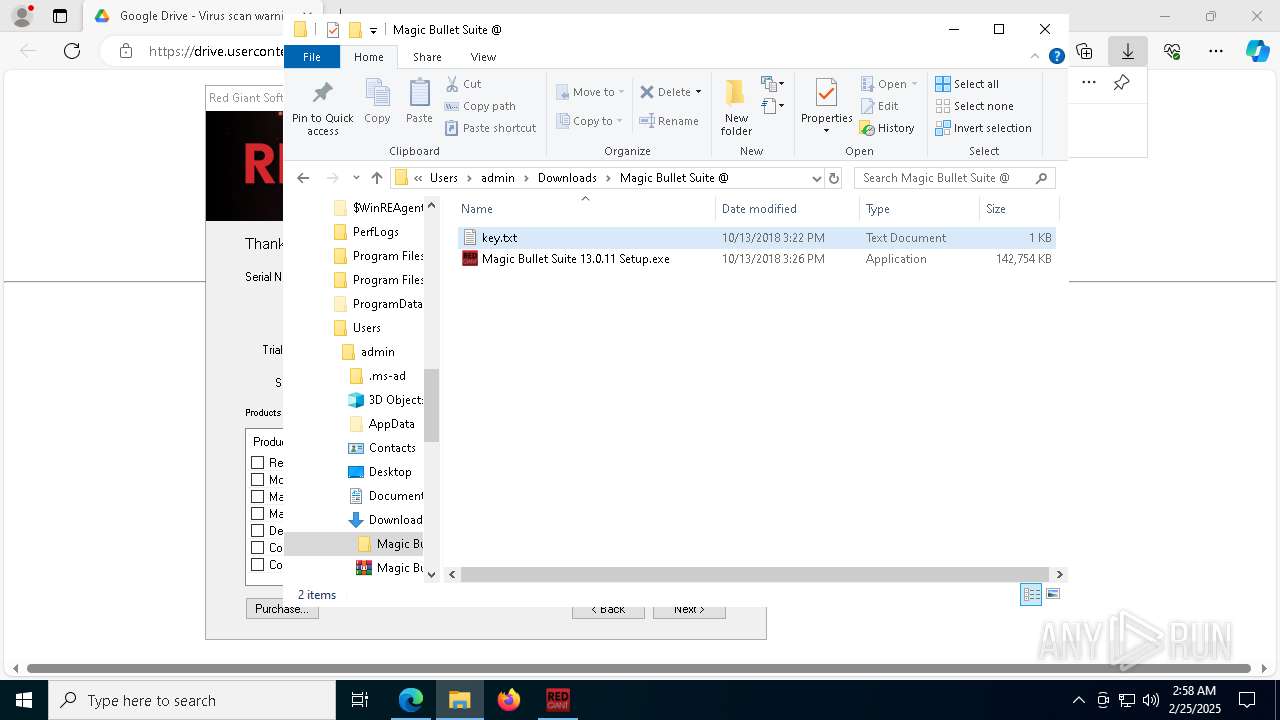Click the Search Magic Bullet Suite field
The image size is (1280, 720).
click(955, 178)
